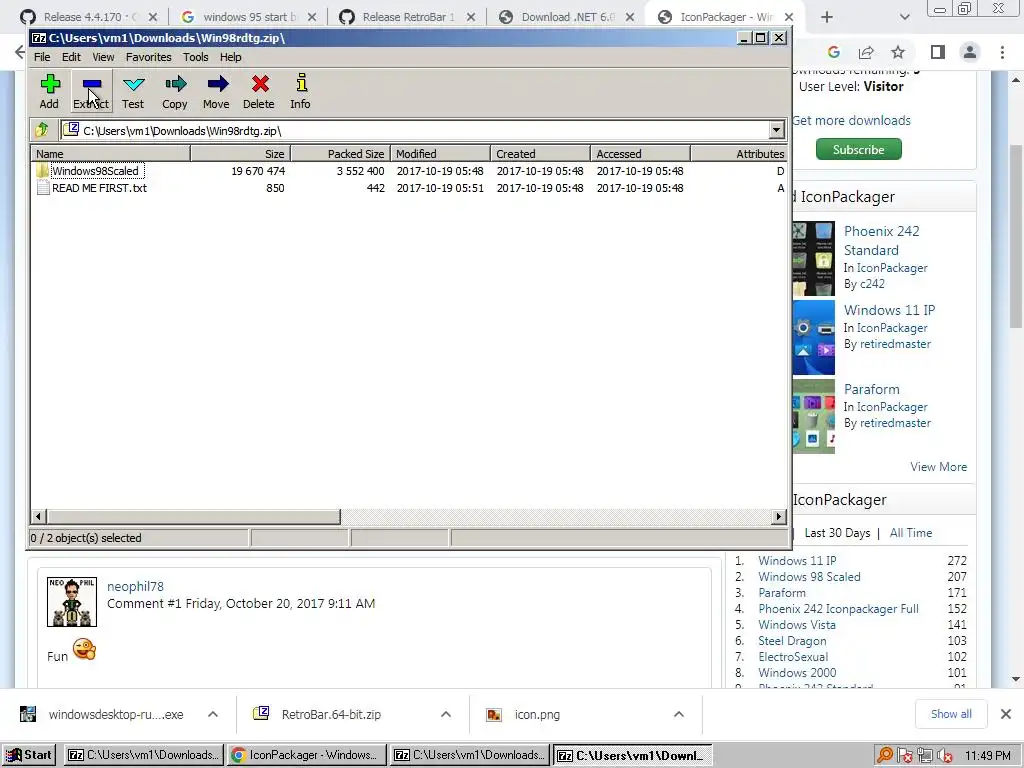Open the Windows 11 IP sidebar link
The image size is (1024, 768).
[889, 310]
